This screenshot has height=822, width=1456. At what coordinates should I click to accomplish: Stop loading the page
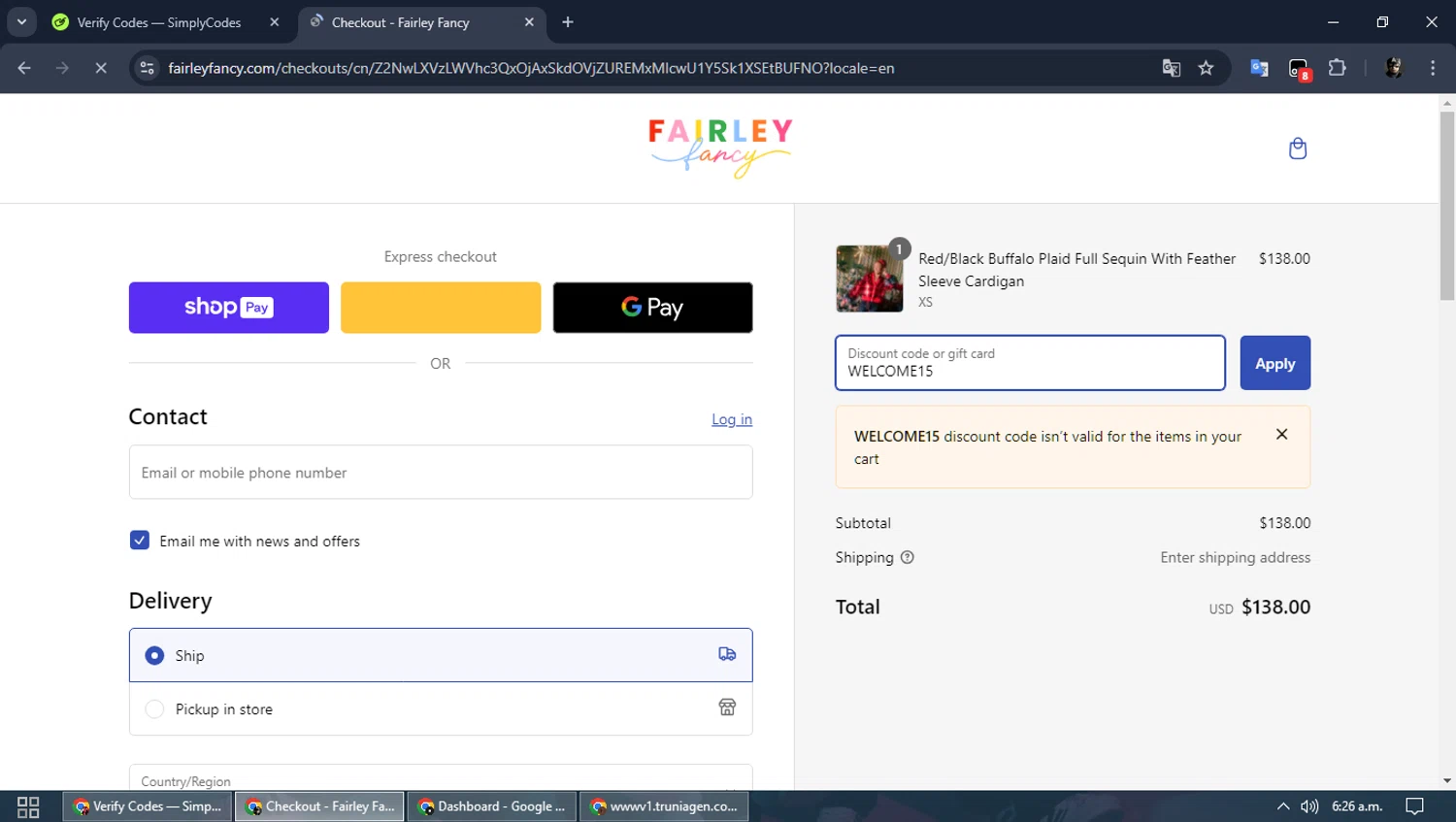[x=100, y=68]
